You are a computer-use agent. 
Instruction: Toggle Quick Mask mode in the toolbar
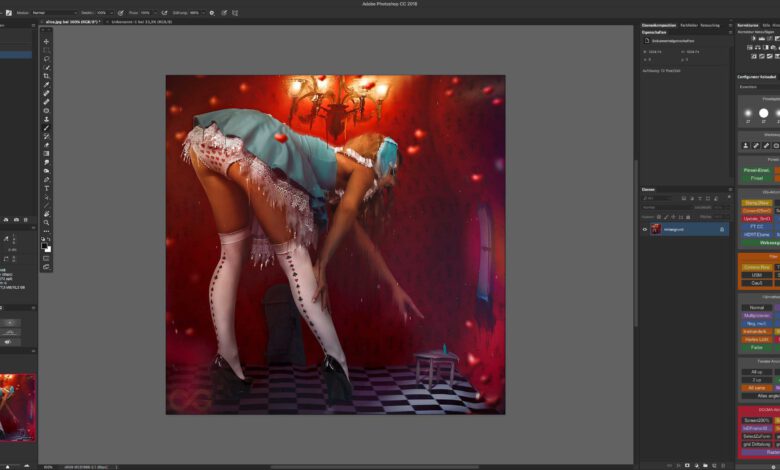pyautogui.click(x=46, y=258)
